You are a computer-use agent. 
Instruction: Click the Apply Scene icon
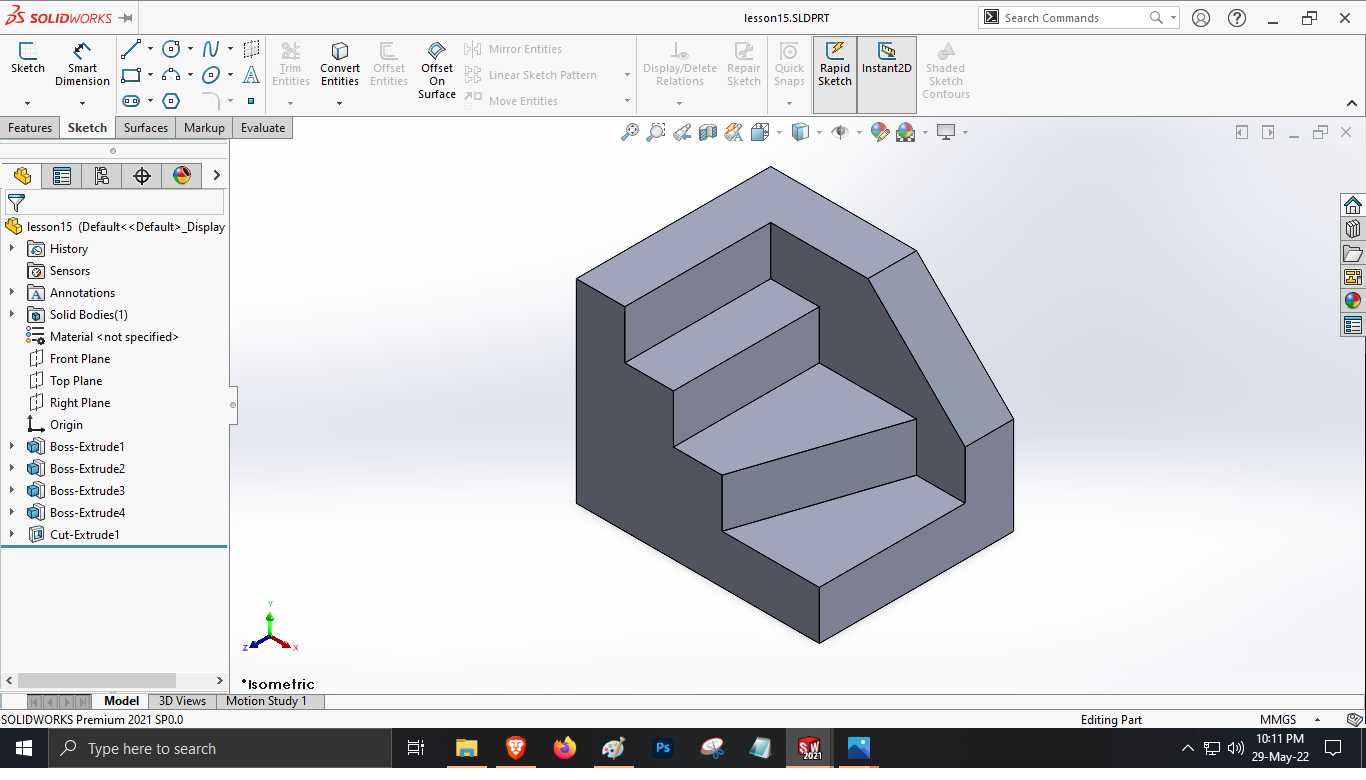click(906, 132)
